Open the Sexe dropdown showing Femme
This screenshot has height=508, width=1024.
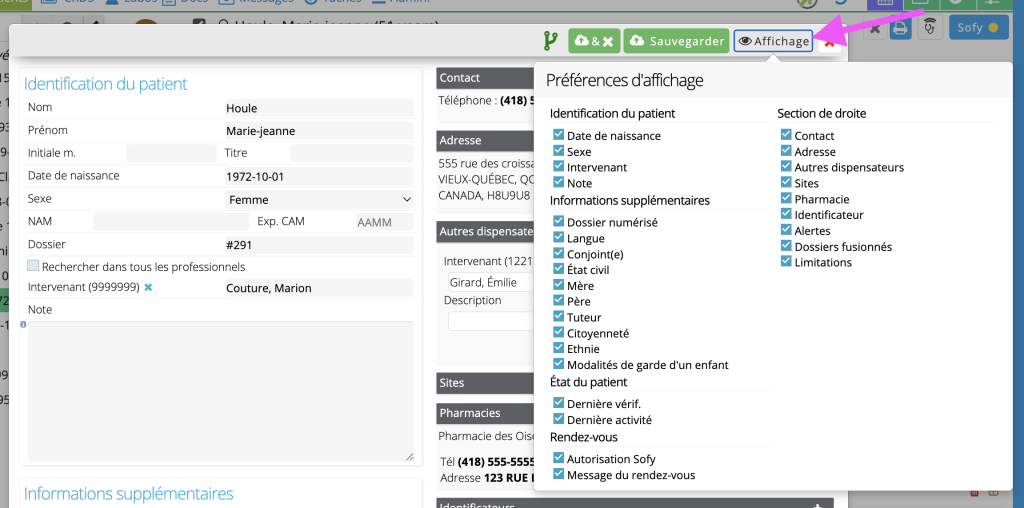click(319, 199)
